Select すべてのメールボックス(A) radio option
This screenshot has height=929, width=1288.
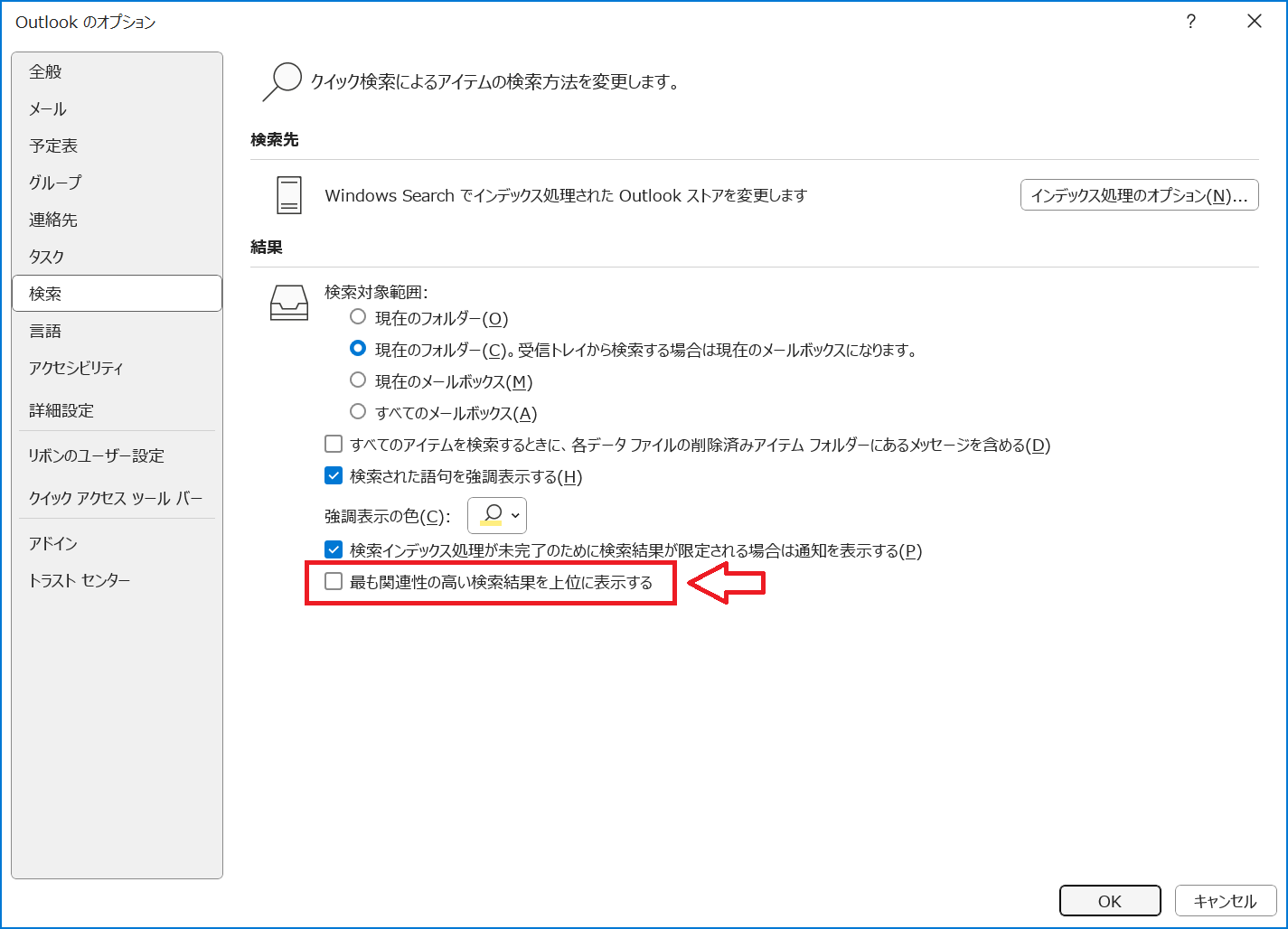[x=358, y=411]
